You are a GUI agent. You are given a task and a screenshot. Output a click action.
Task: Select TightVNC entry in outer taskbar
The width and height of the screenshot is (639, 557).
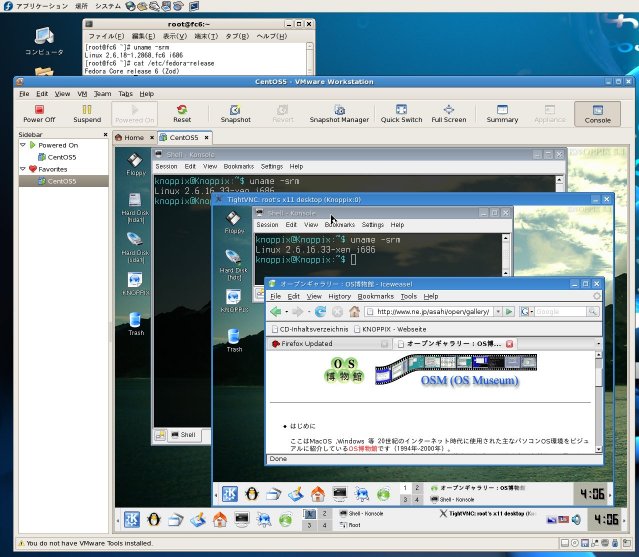488,513
